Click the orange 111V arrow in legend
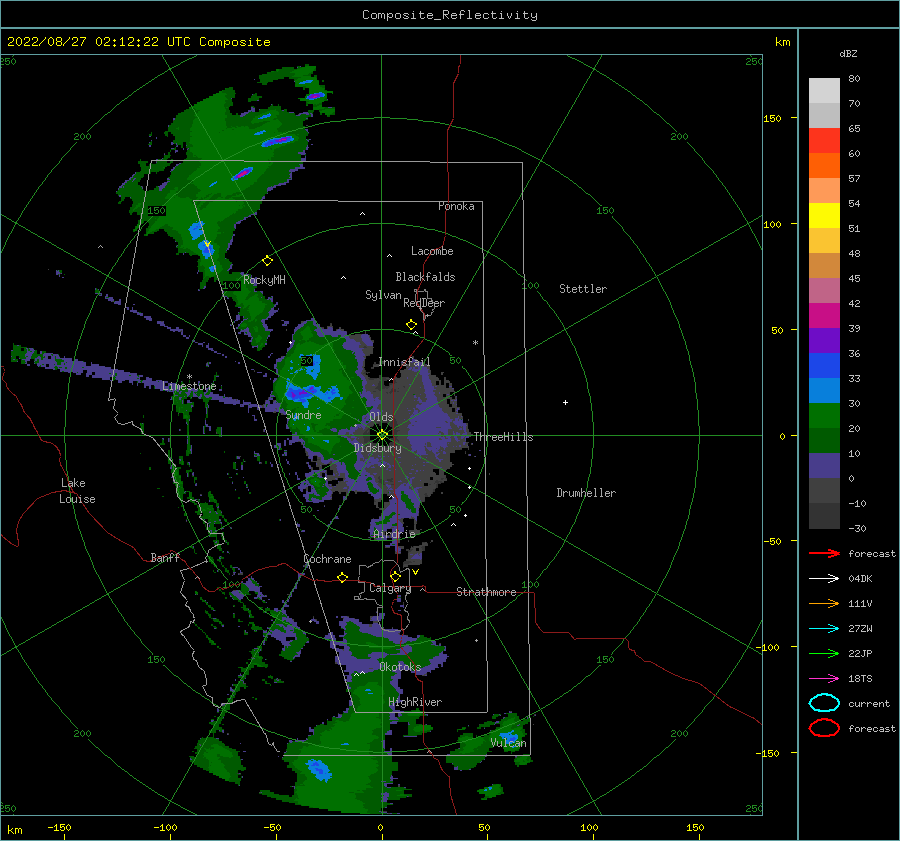 point(824,603)
